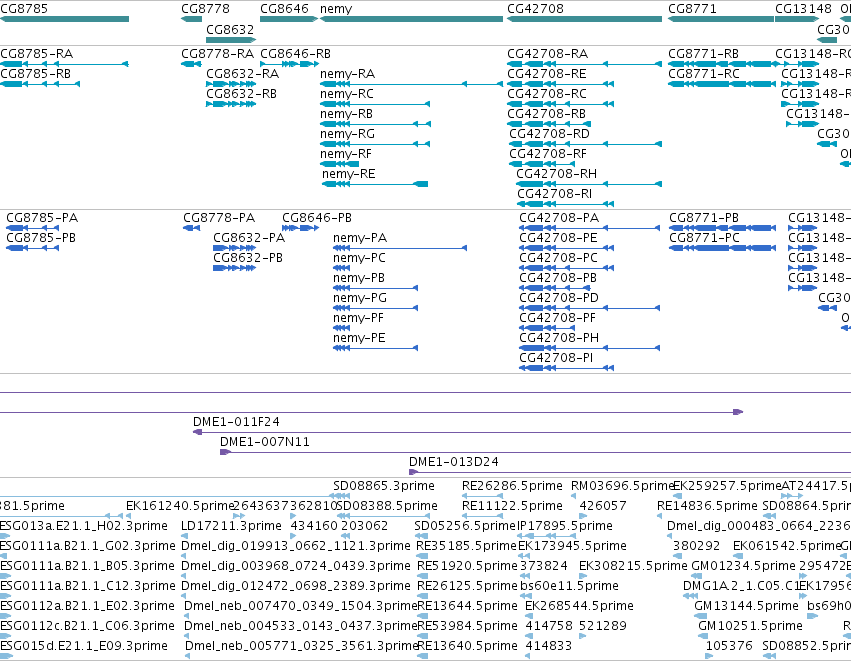Click transcript nemy-RB

tap(375, 124)
